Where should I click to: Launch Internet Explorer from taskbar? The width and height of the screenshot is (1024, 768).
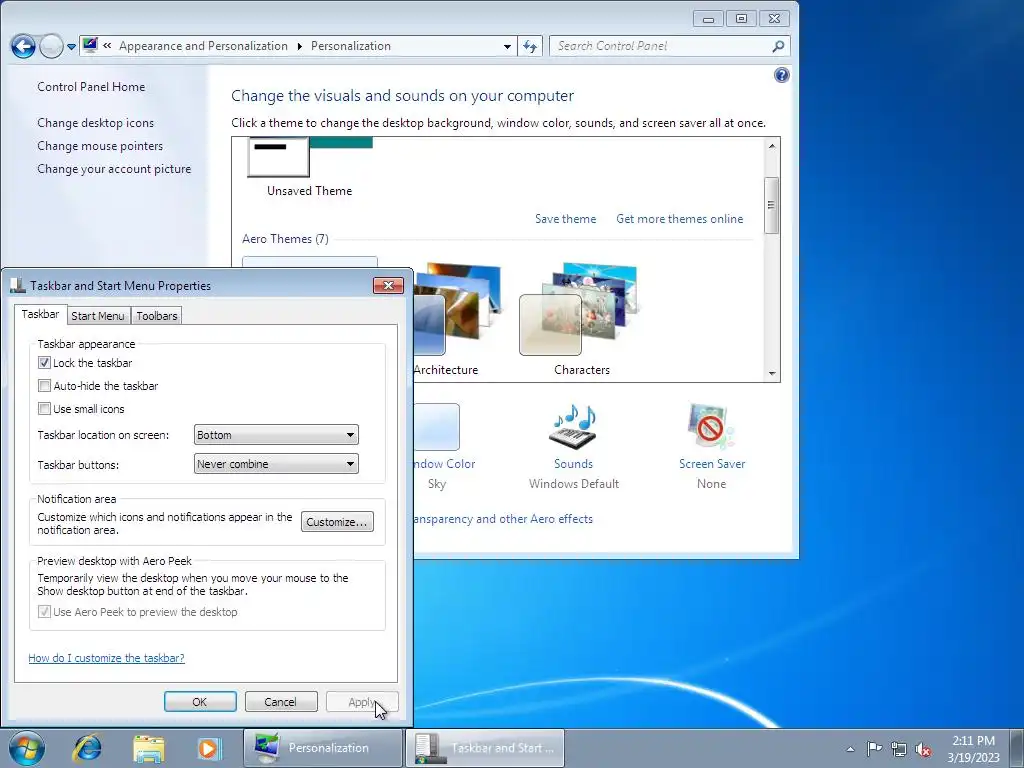coord(87,748)
